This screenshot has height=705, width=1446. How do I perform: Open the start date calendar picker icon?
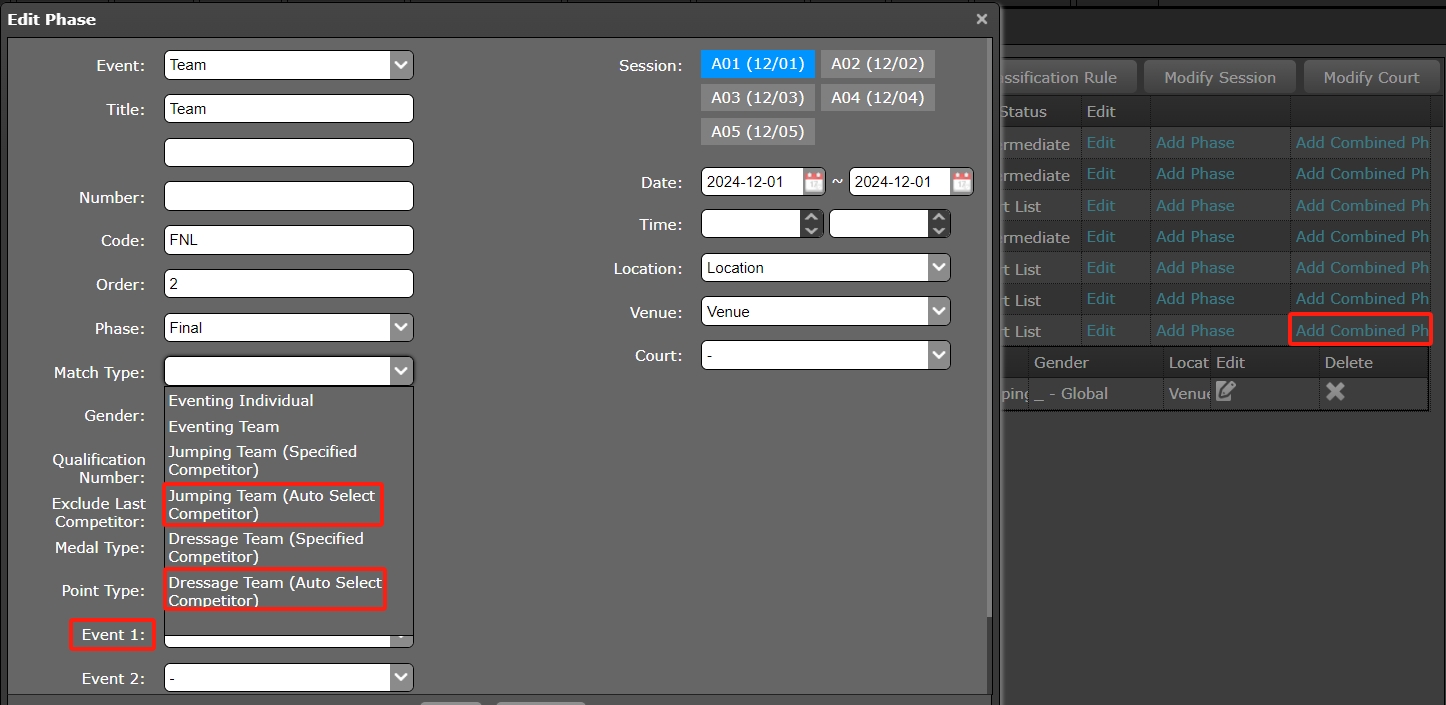tap(814, 182)
